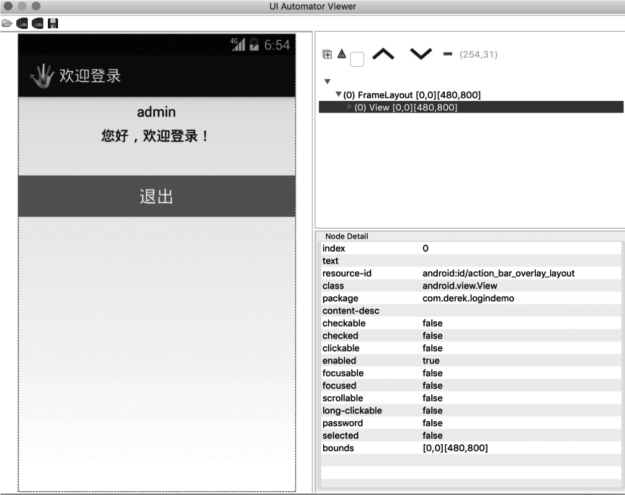
Task: Click the checkable row in Node Detail
Action: coord(471,323)
